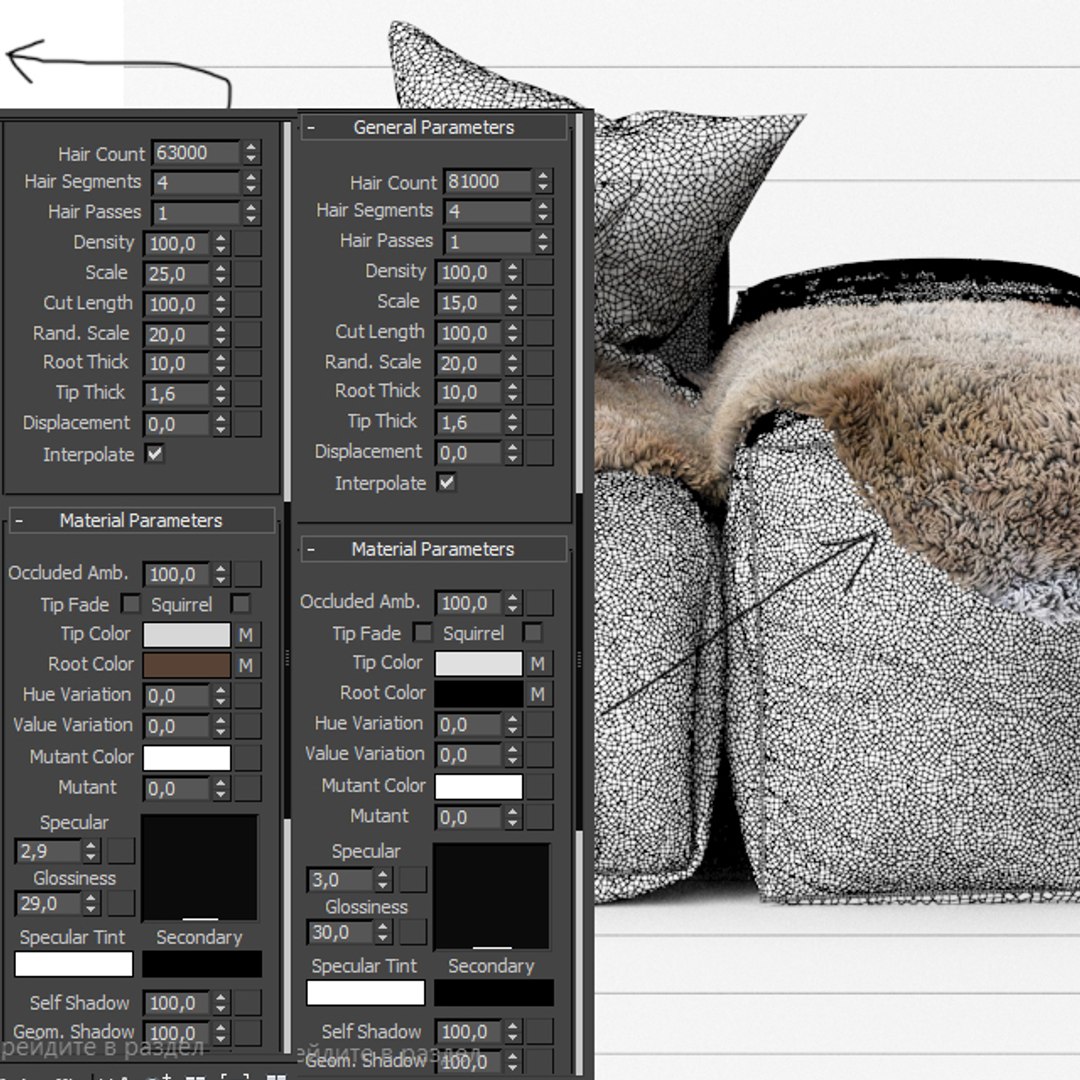1080x1080 pixels.
Task: Click Hair Count 81000 spinner arrows
Action: [x=543, y=182]
